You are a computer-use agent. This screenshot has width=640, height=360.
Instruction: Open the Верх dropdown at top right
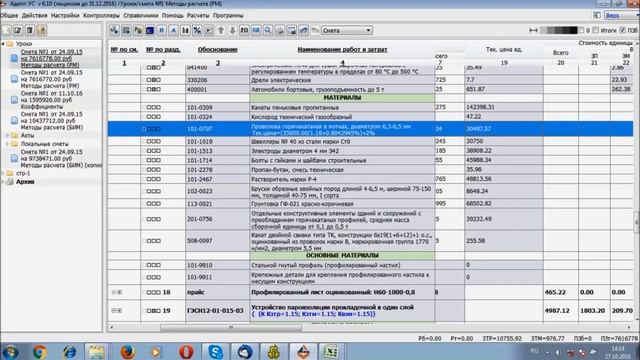click(x=621, y=15)
